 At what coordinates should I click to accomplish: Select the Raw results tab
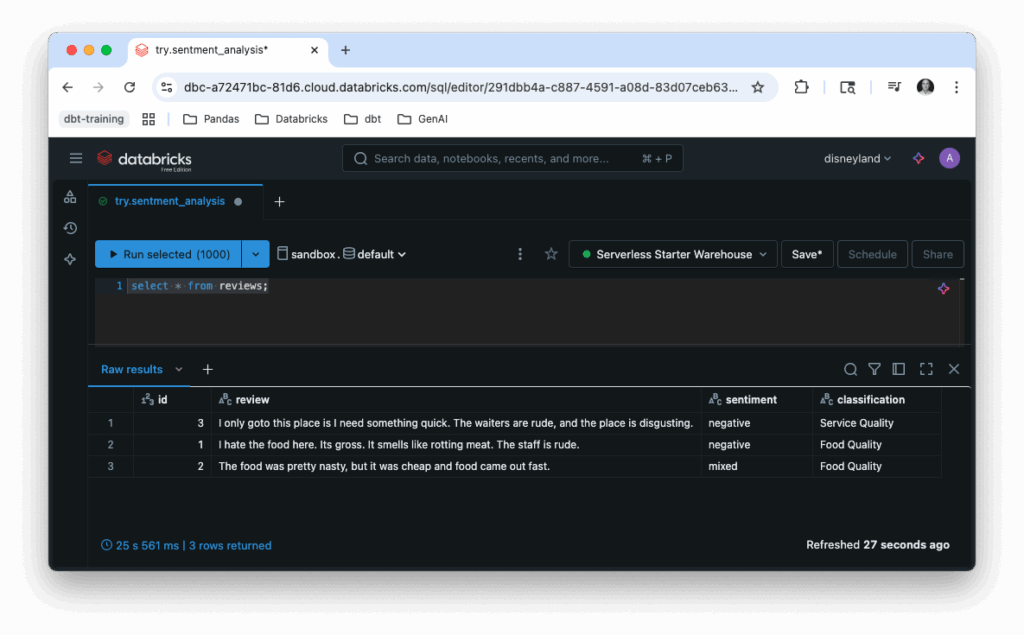[132, 369]
